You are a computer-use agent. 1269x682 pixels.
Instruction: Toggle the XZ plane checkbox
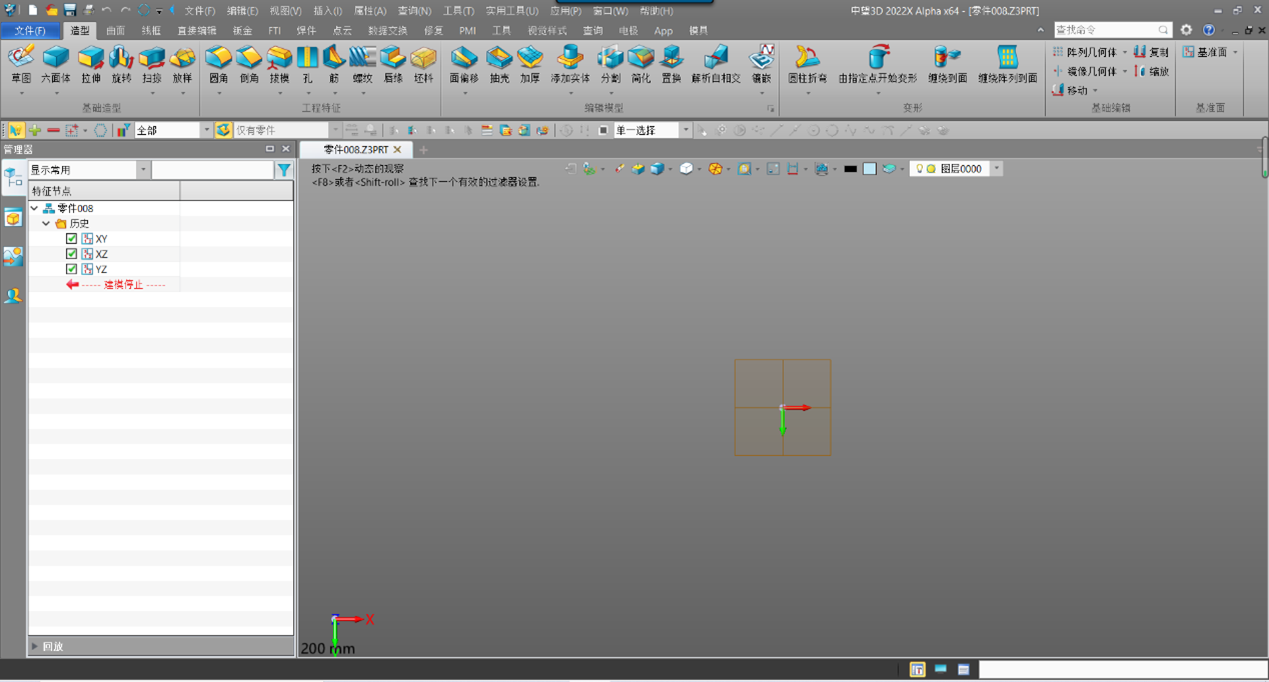[x=71, y=254]
